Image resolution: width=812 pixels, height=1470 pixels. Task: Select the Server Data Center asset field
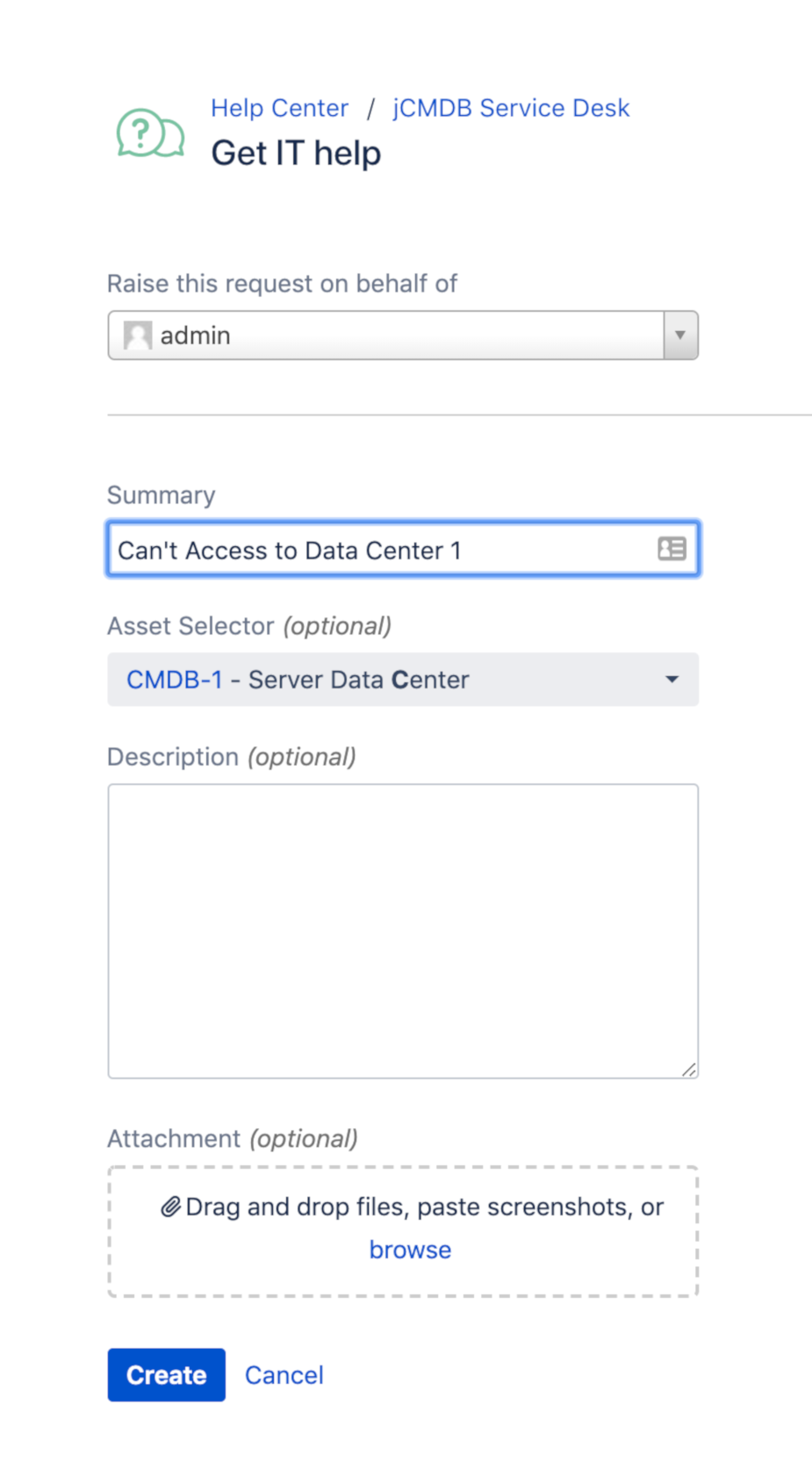(x=403, y=679)
